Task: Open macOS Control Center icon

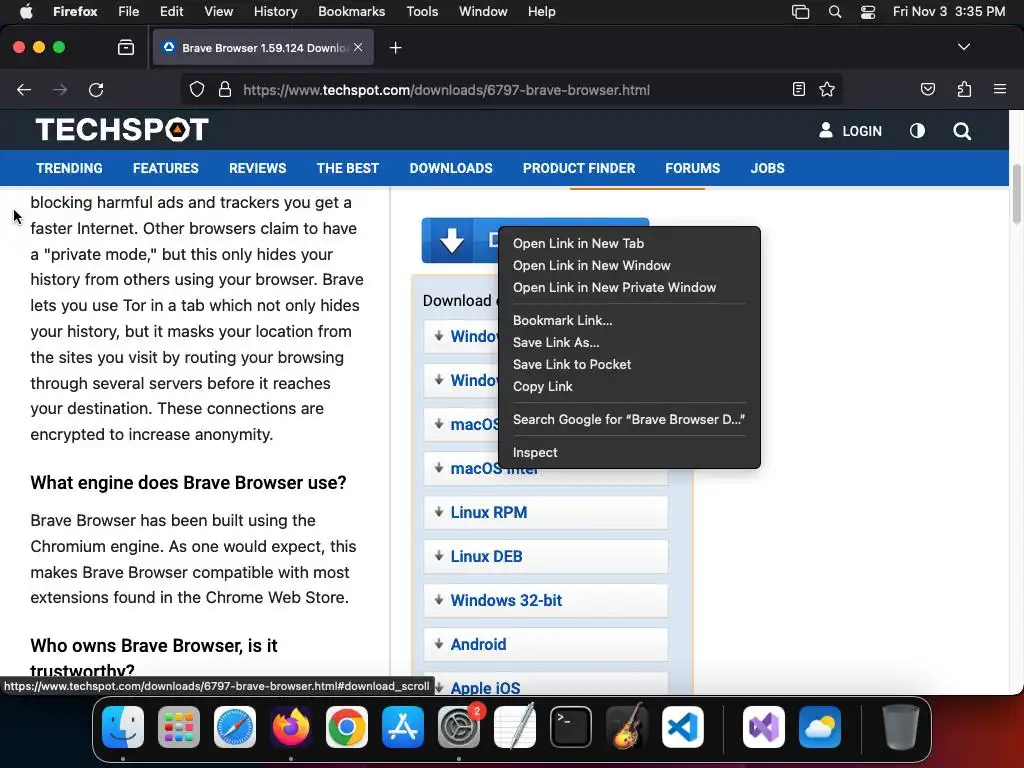Action: point(868,12)
